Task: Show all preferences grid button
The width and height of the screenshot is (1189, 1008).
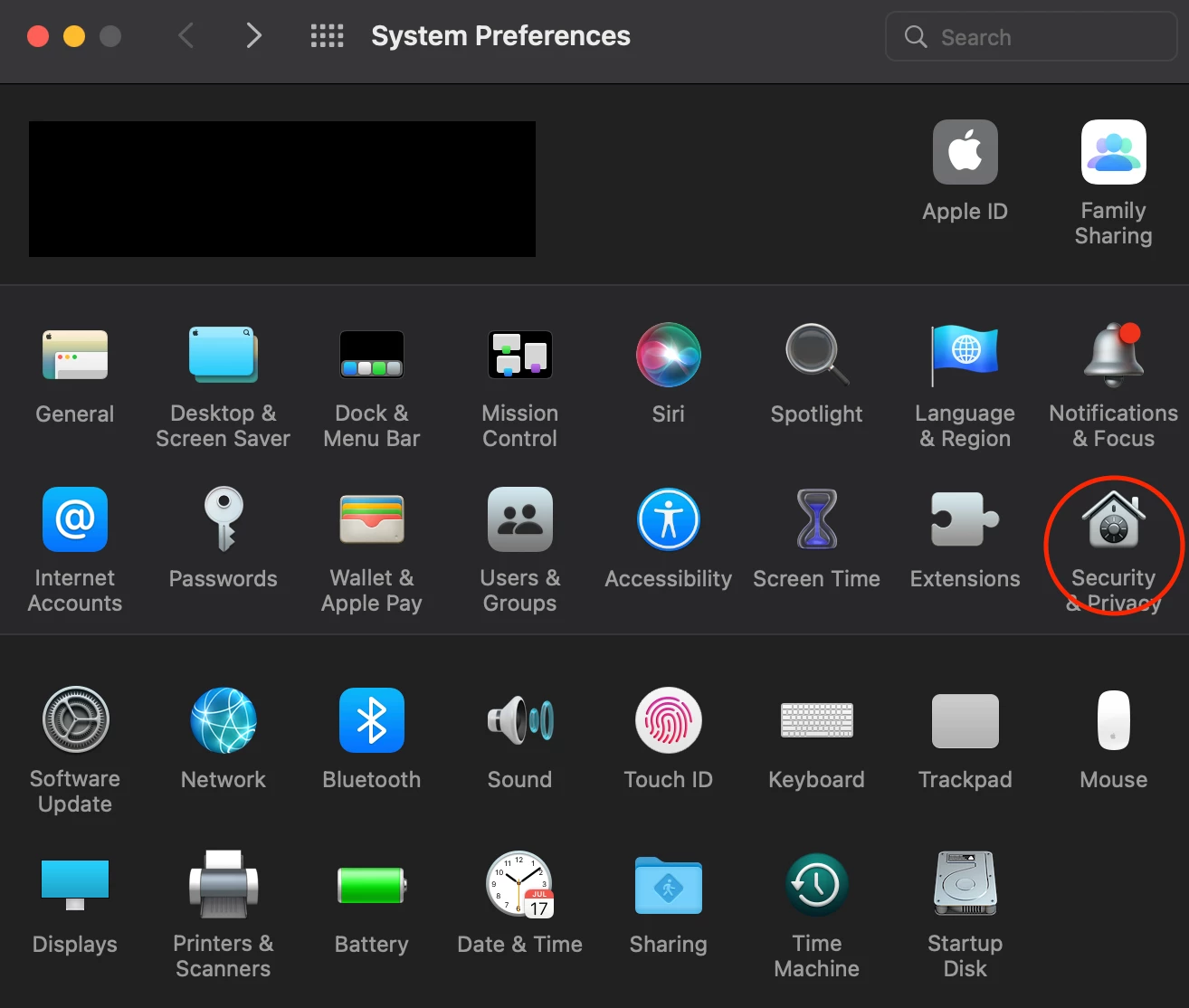Action: click(327, 36)
